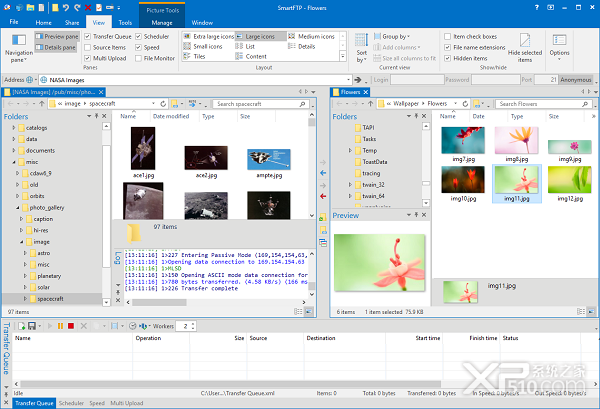Pin the right Folders pane
The image size is (600, 409).
(x=416, y=116)
